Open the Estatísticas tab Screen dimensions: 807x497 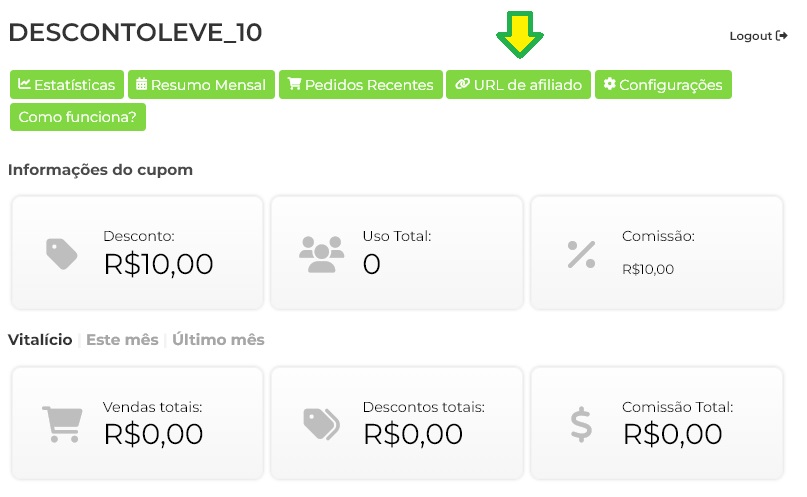pyautogui.click(x=67, y=85)
